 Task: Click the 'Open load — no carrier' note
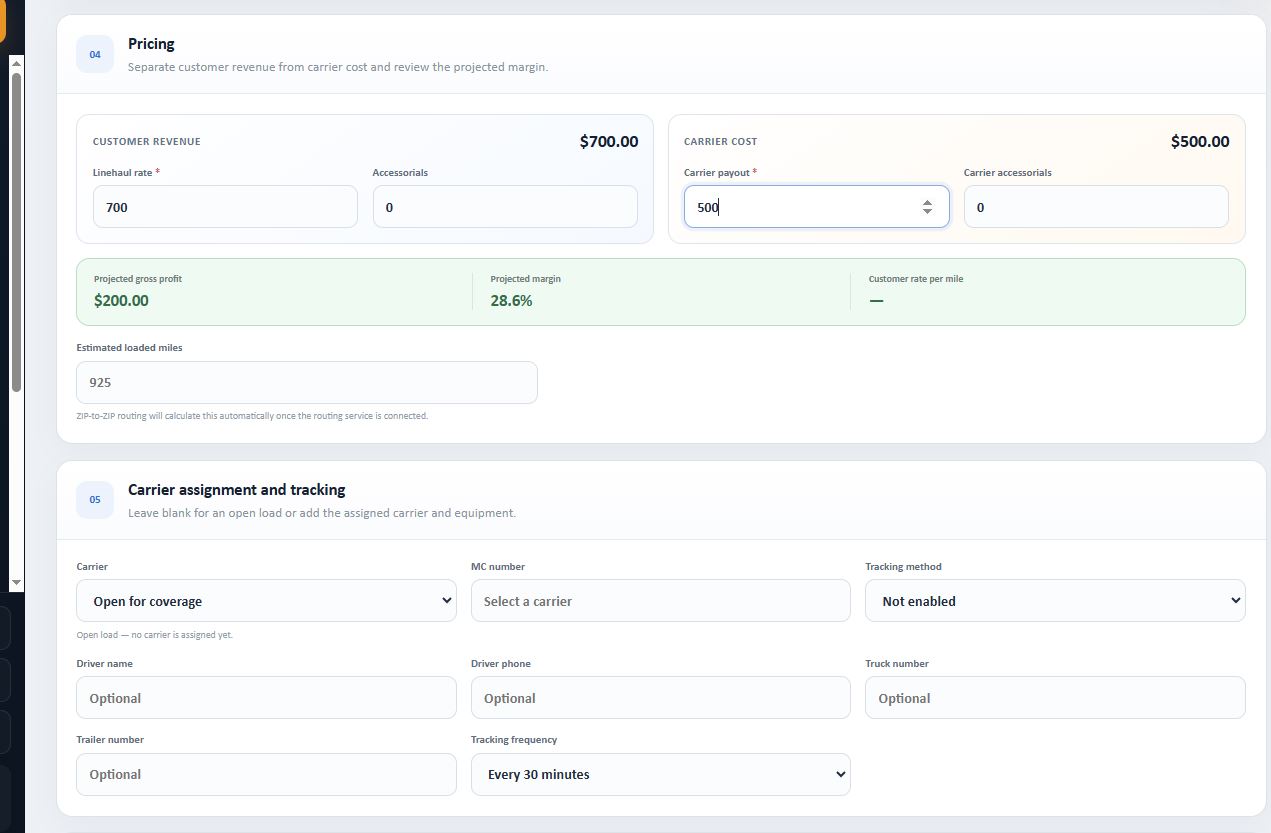coord(154,635)
